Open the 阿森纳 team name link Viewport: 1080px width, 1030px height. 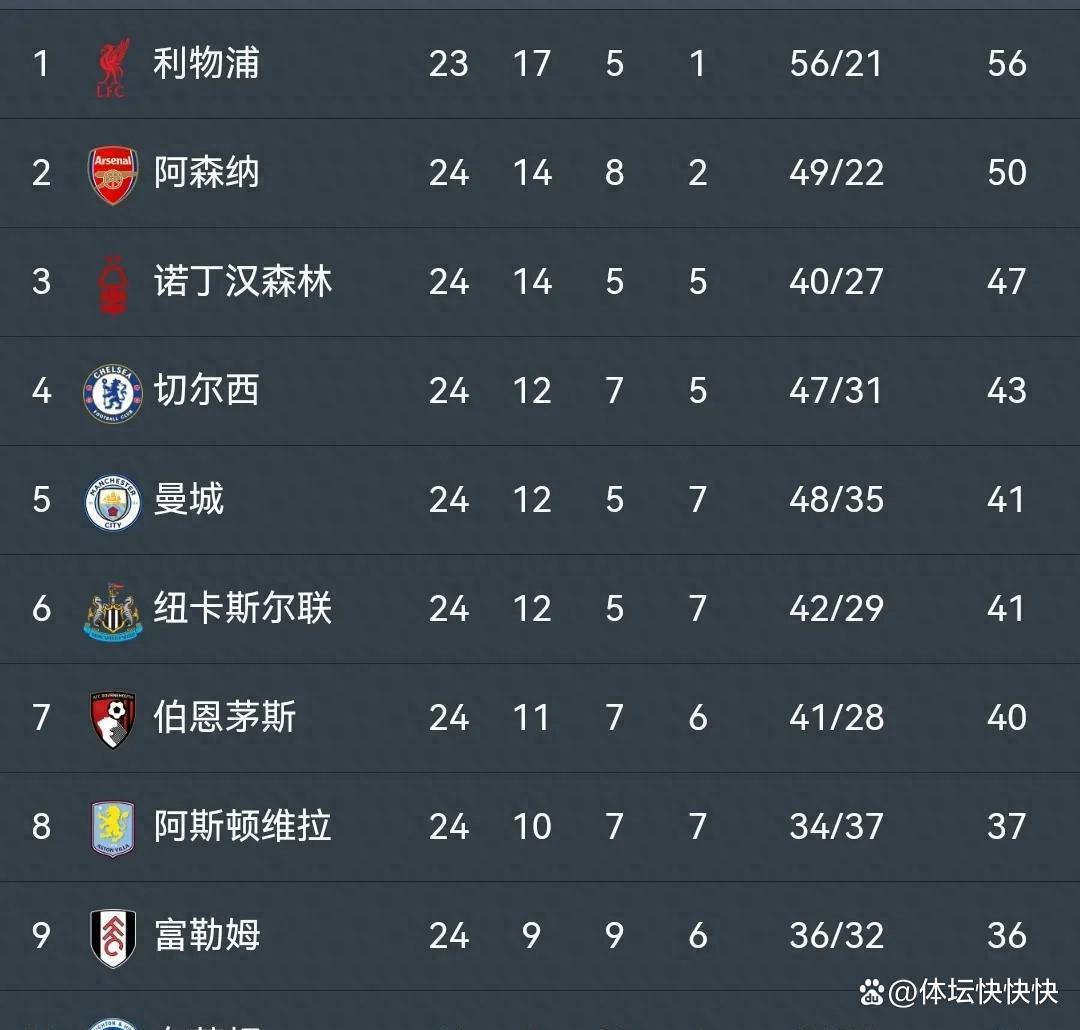206,173
